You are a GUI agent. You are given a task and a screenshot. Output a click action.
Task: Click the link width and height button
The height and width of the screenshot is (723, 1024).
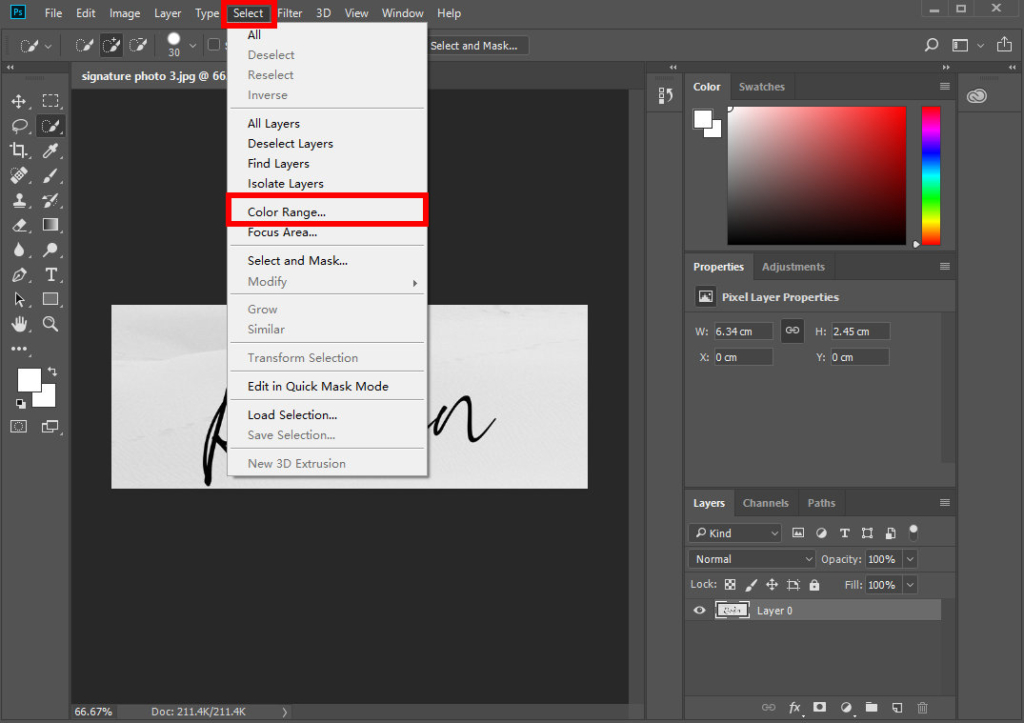click(x=792, y=330)
